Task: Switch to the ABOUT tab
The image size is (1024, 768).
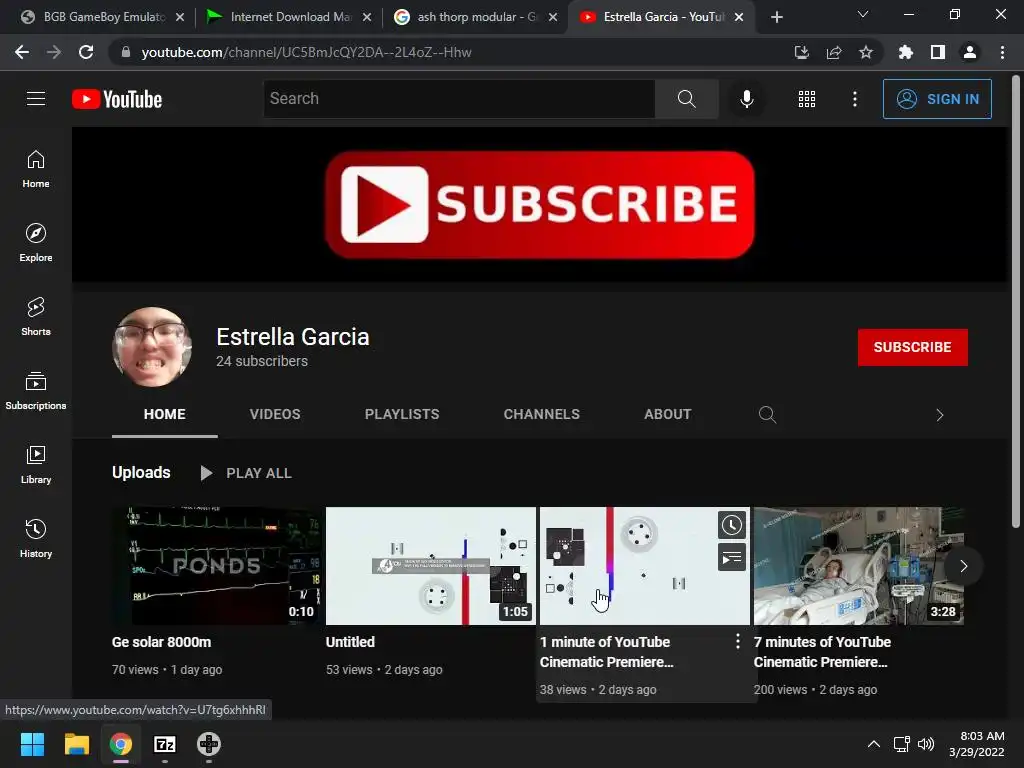Action: [667, 414]
